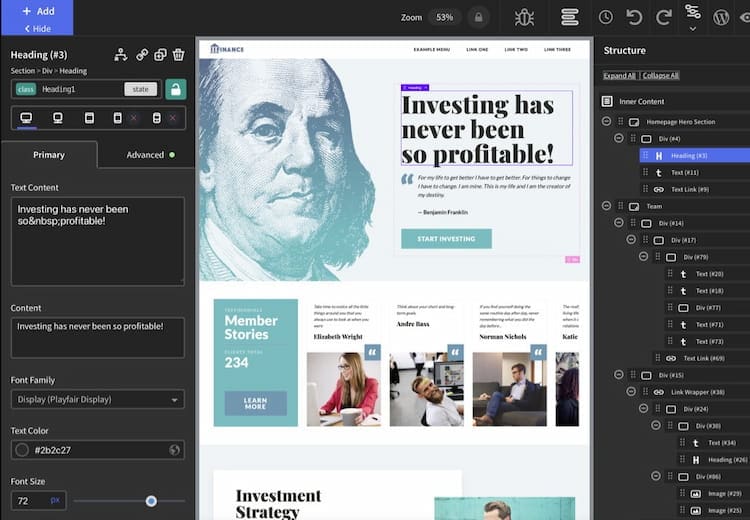The image size is (750, 520).
Task: Click the LEARN MORE button in preview
Action: [x=255, y=403]
